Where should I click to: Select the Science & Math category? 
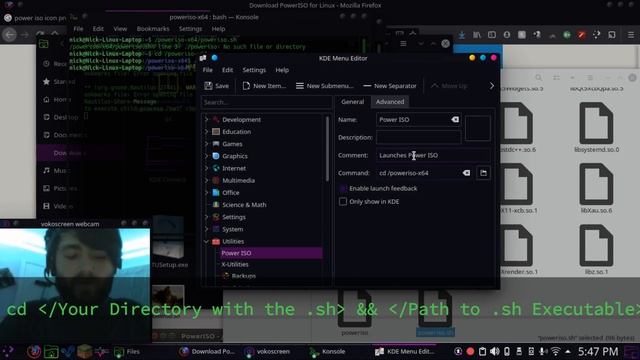click(244, 205)
